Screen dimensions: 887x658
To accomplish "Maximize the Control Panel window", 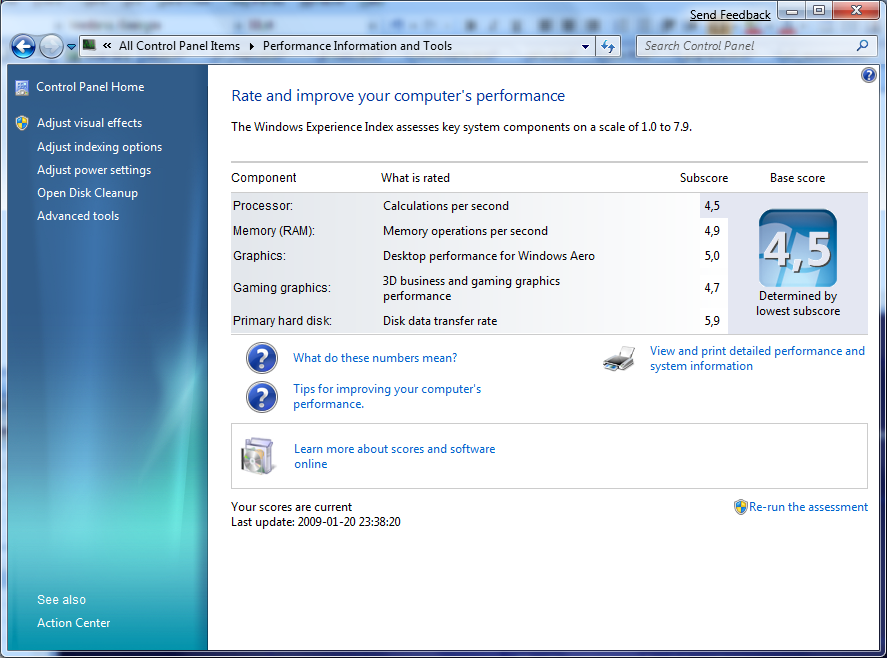I will pyautogui.click(x=819, y=11).
